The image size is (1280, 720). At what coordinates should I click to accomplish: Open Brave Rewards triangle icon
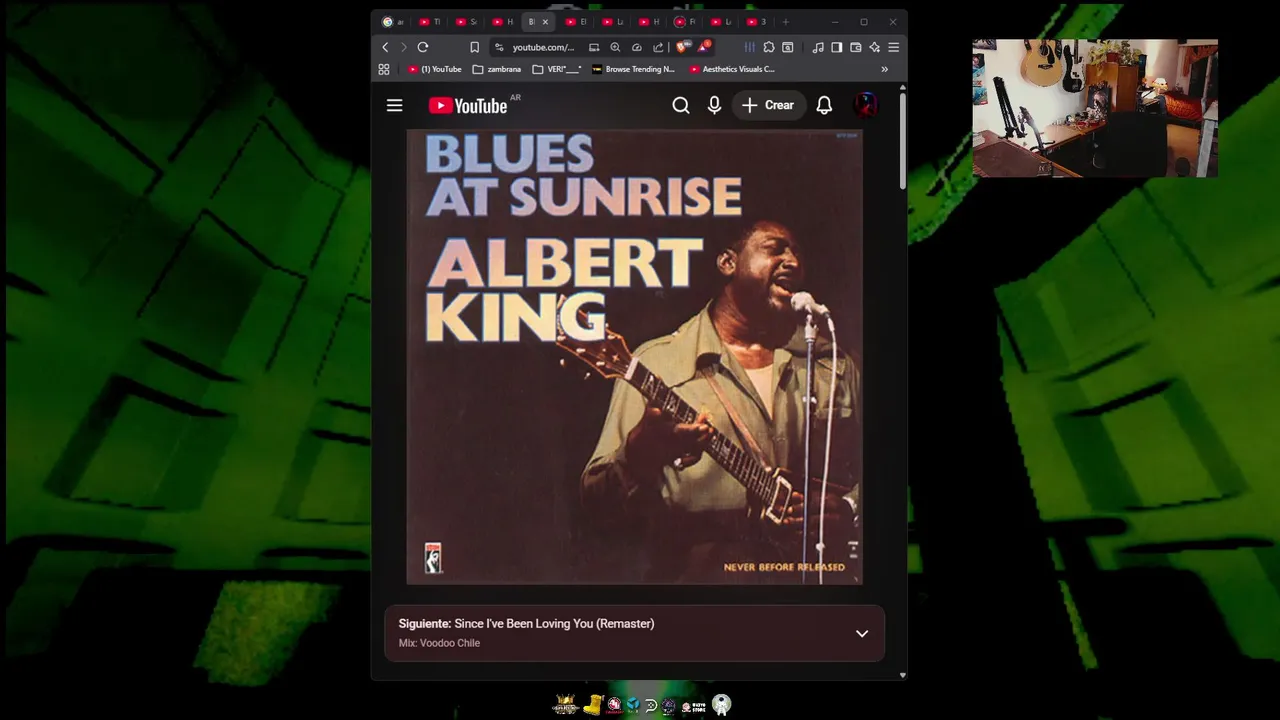704,47
